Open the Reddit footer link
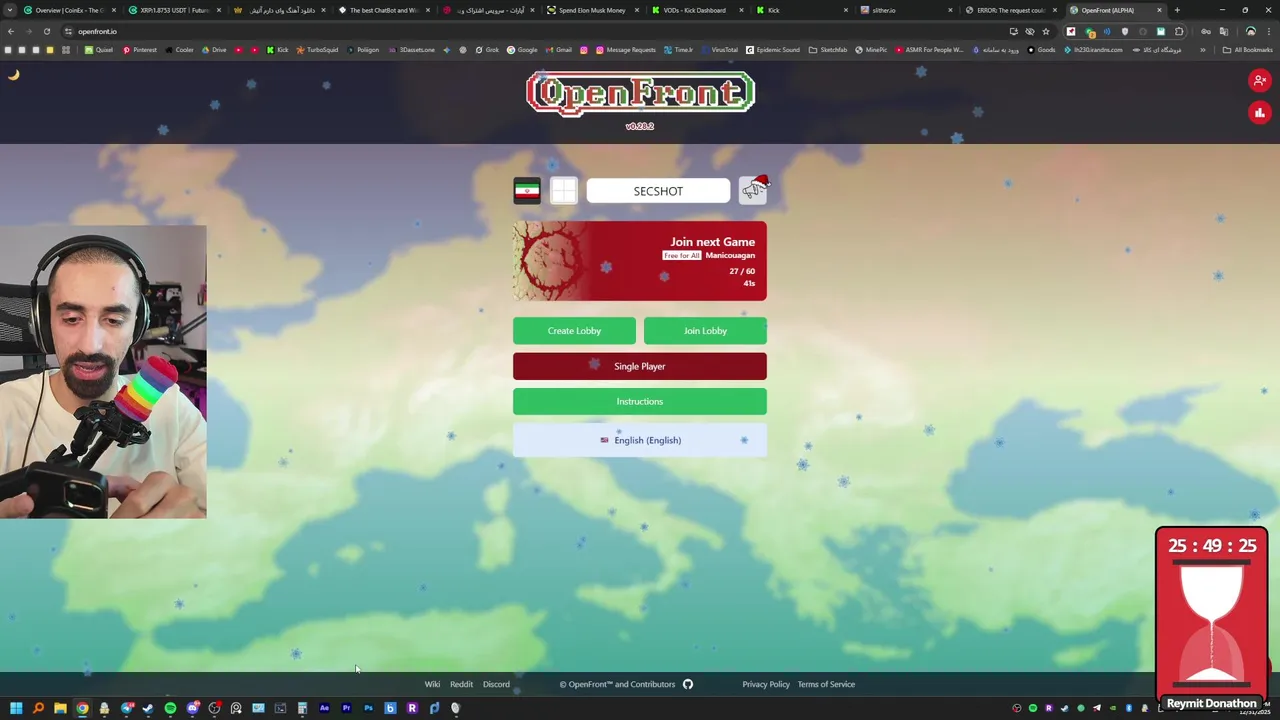1280x720 pixels. pyautogui.click(x=461, y=684)
